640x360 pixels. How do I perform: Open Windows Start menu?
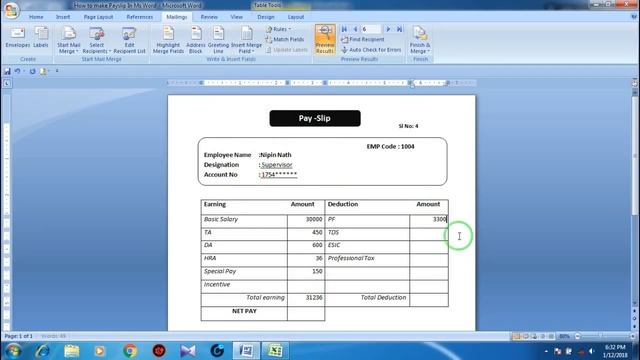coord(13,351)
